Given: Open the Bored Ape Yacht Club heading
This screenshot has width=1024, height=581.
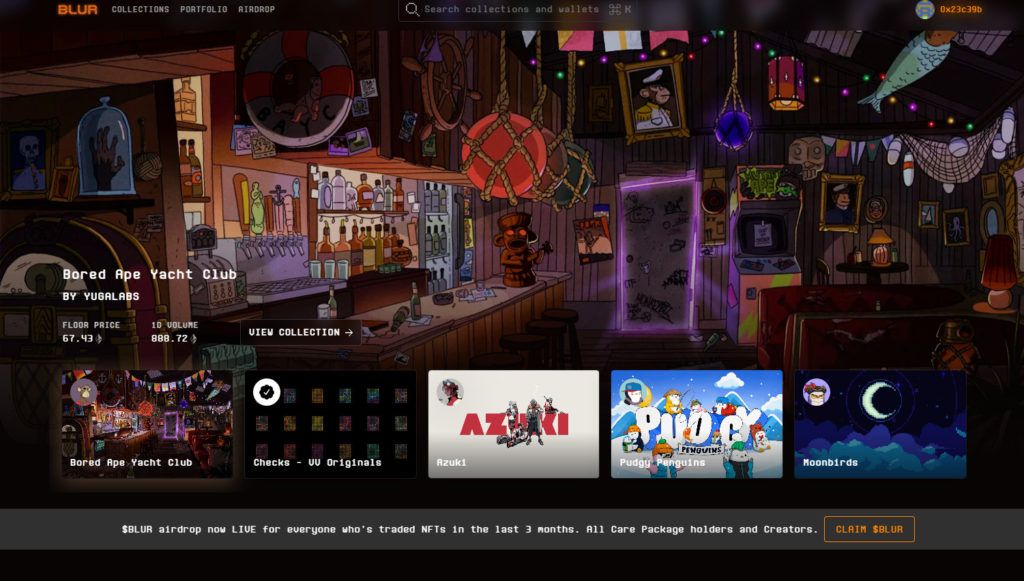Looking at the screenshot, I should pos(150,274).
